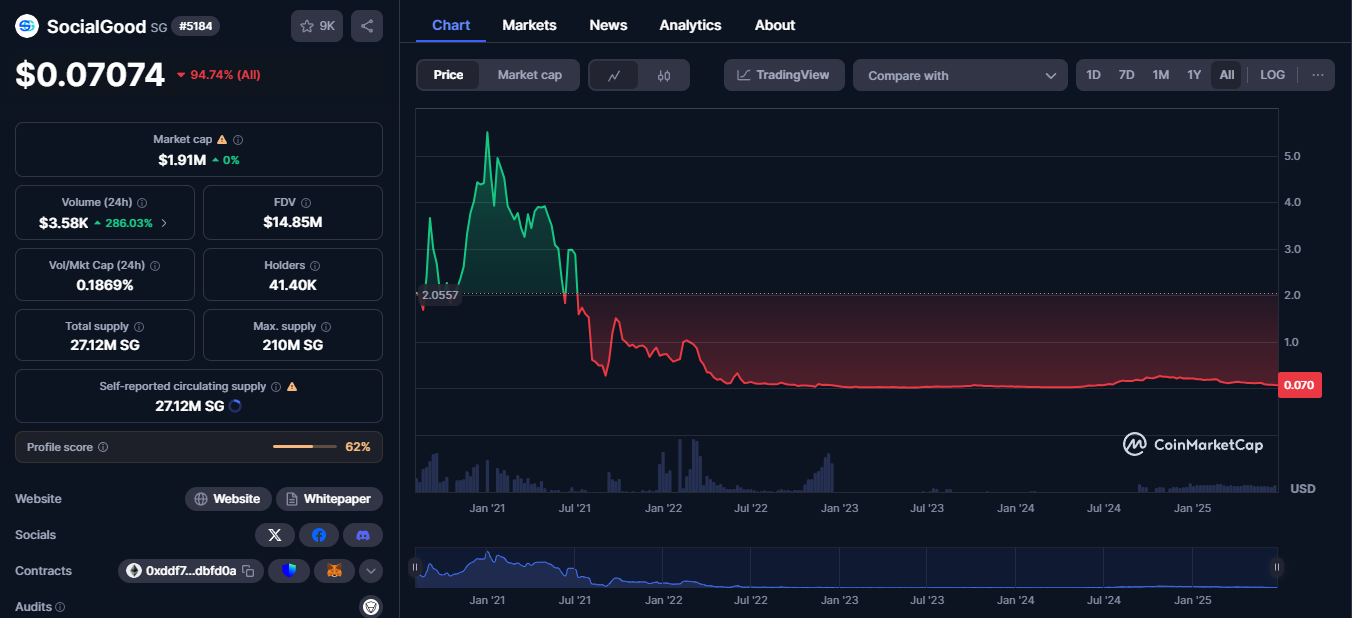This screenshot has height=618, width=1352.
Task: Click the $1.91M market cap value
Action: (x=182, y=160)
